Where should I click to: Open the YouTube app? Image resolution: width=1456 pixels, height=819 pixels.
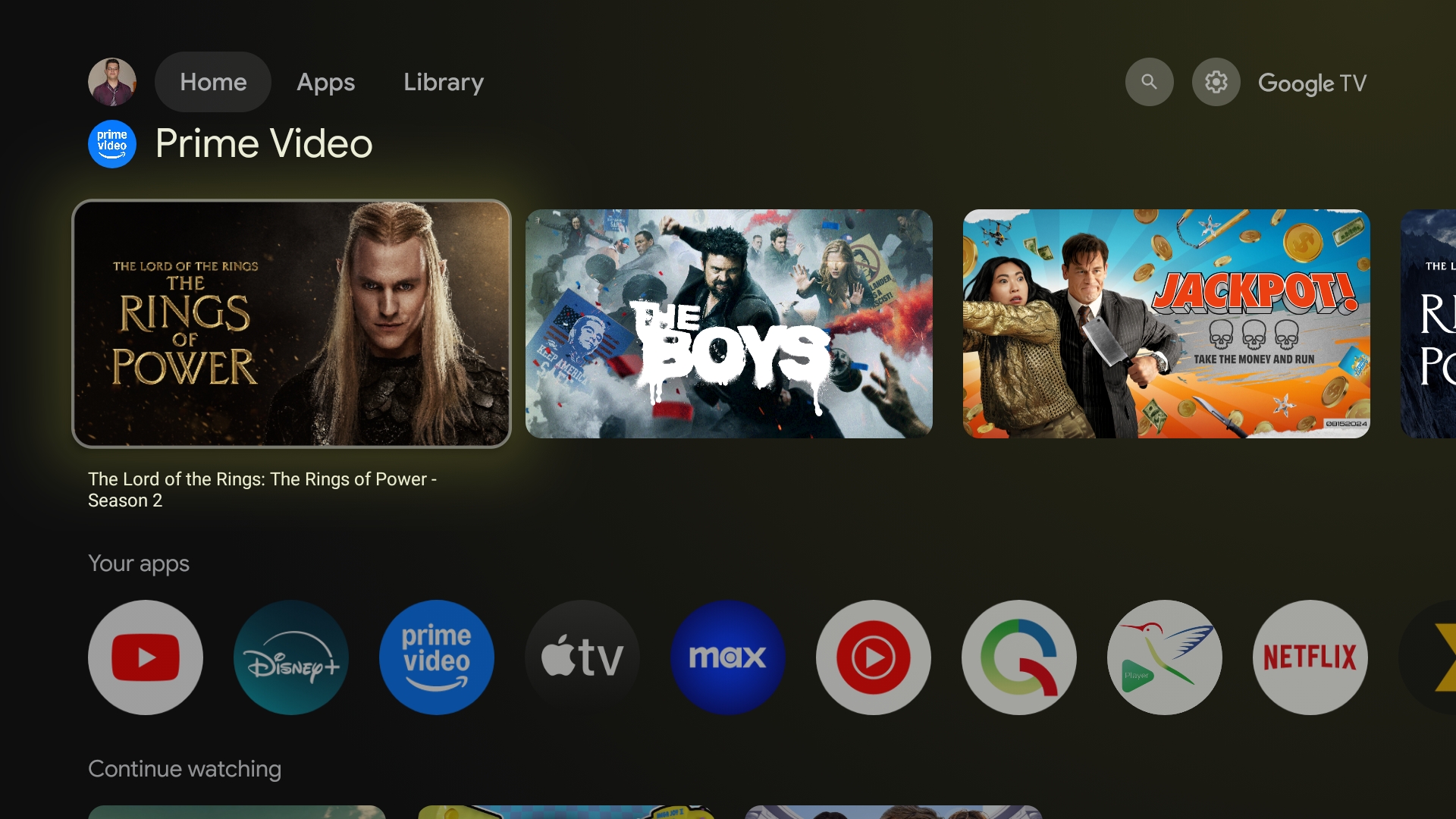point(146,657)
